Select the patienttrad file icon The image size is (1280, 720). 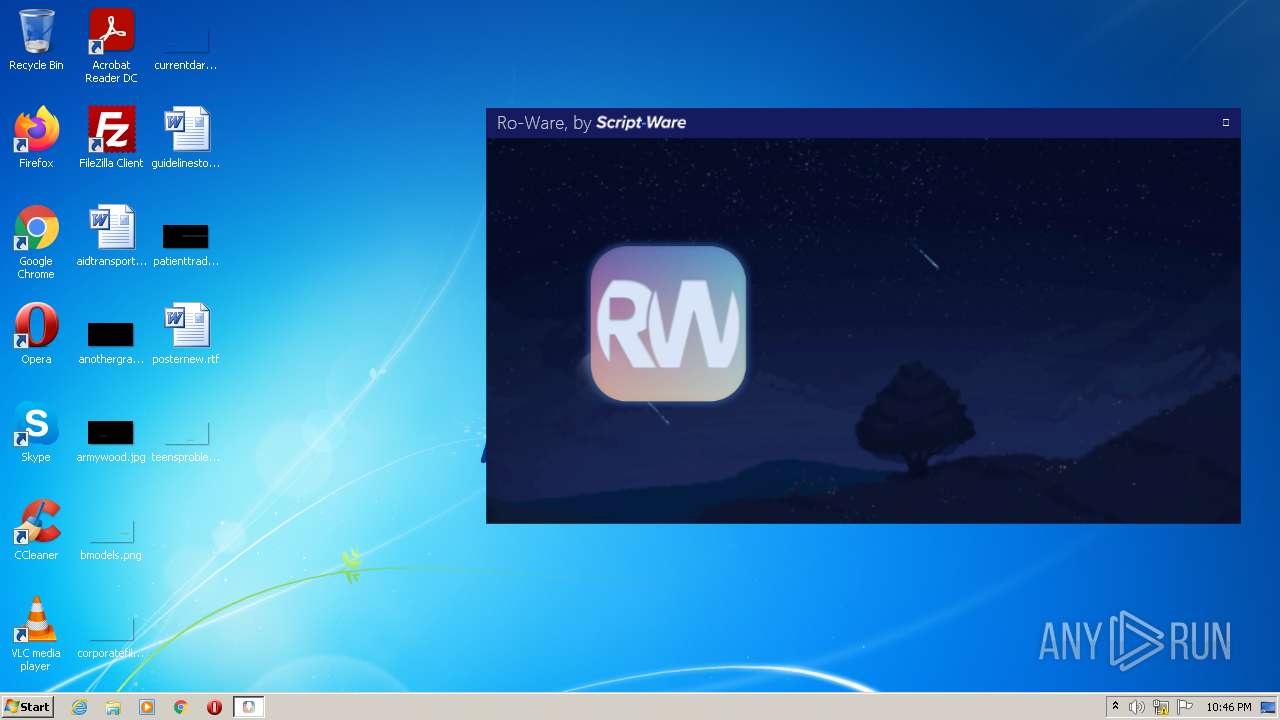pyautogui.click(x=186, y=244)
